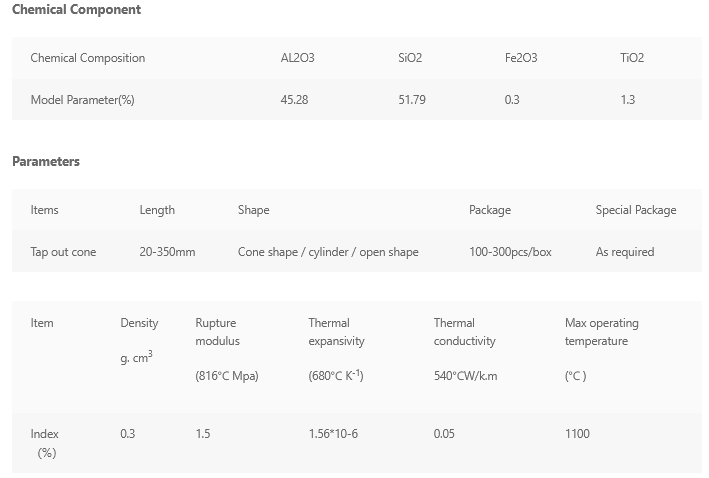The height and width of the screenshot is (478, 709).
Task: Click the 20-350mm length value
Action: (x=167, y=252)
